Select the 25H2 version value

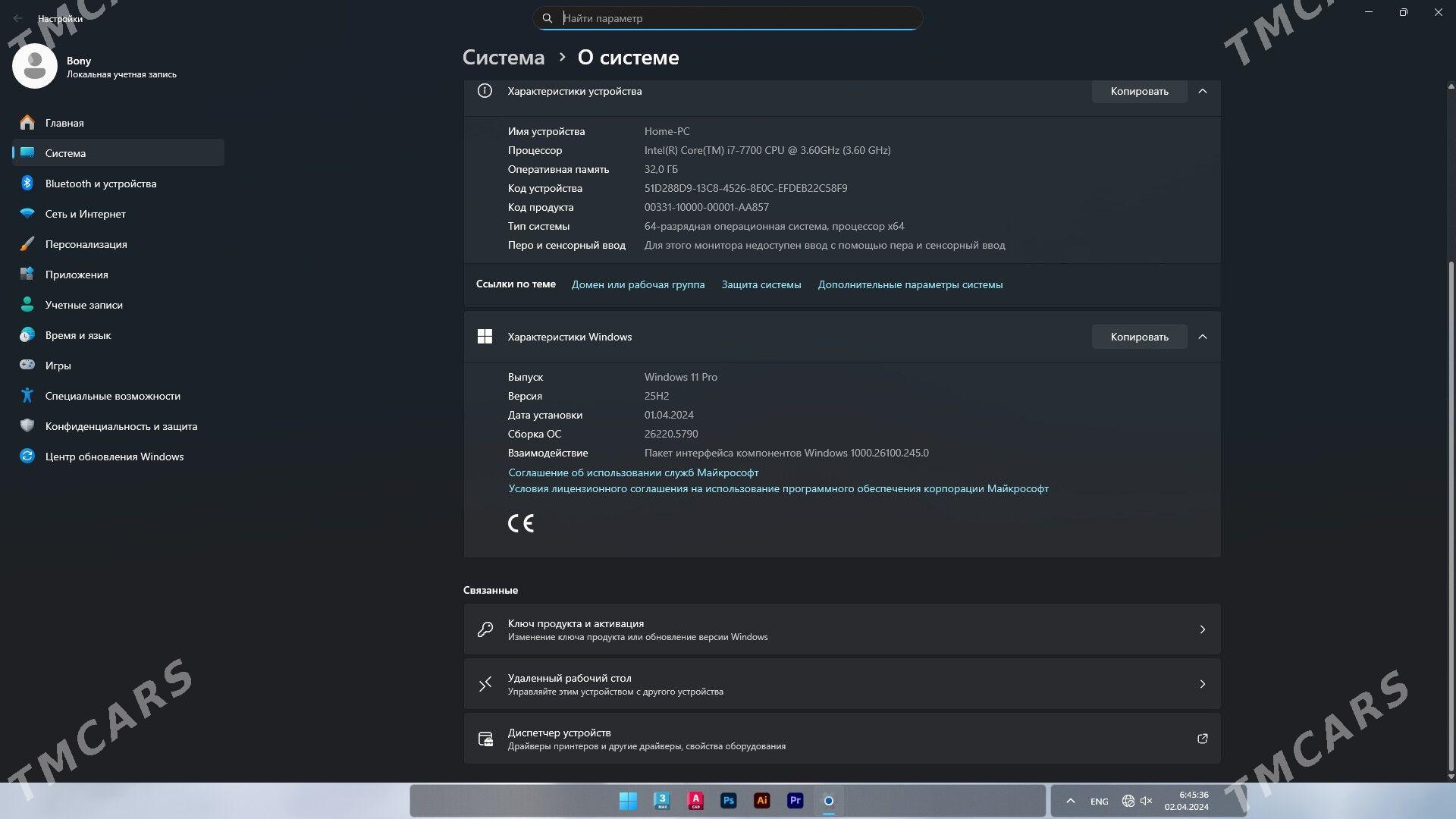[x=657, y=396]
